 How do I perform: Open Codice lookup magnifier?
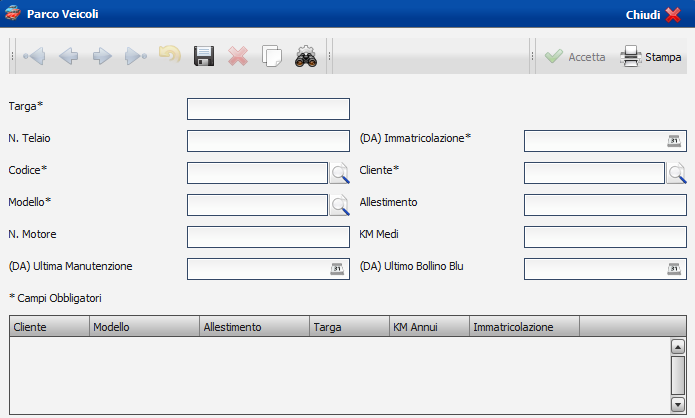pos(341,173)
